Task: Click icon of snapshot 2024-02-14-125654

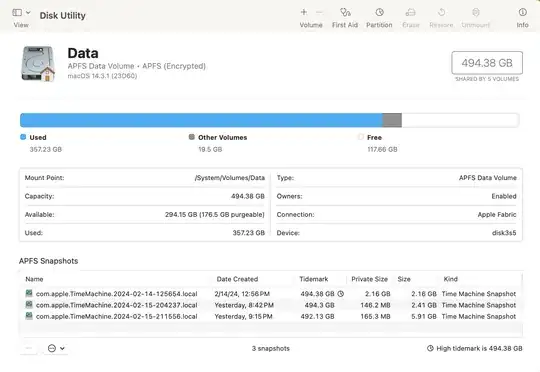Action: [x=29, y=293]
